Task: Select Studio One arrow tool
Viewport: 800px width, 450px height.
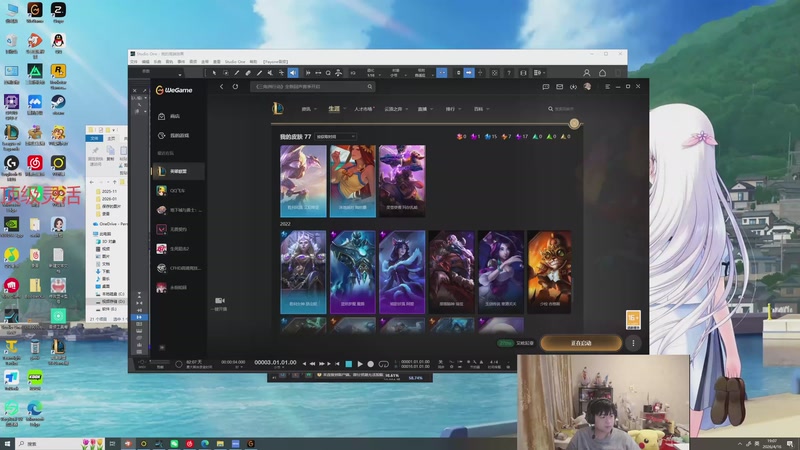Action: pyautogui.click(x=214, y=73)
